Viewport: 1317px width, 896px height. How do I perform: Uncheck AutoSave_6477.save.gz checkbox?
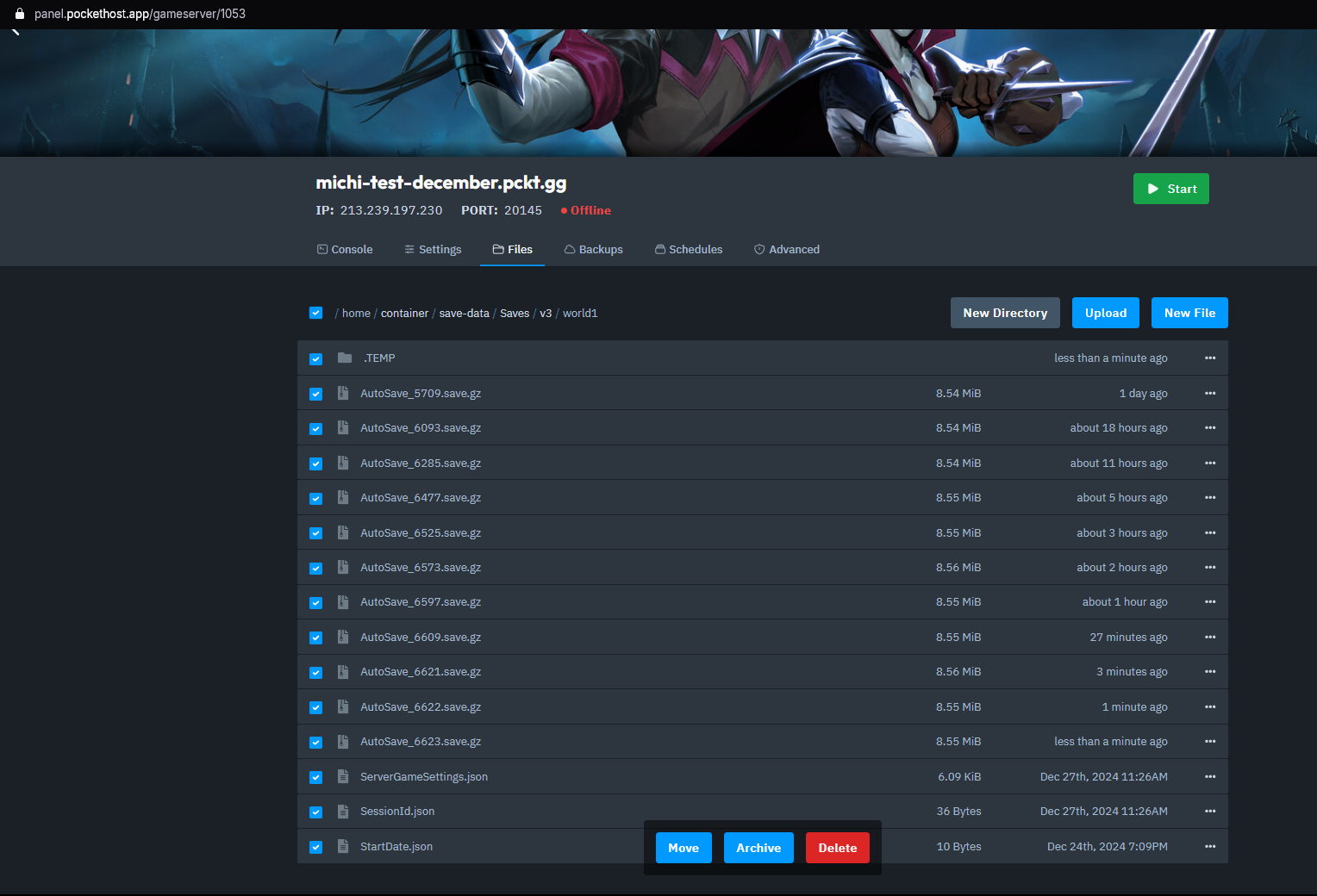[x=315, y=498]
